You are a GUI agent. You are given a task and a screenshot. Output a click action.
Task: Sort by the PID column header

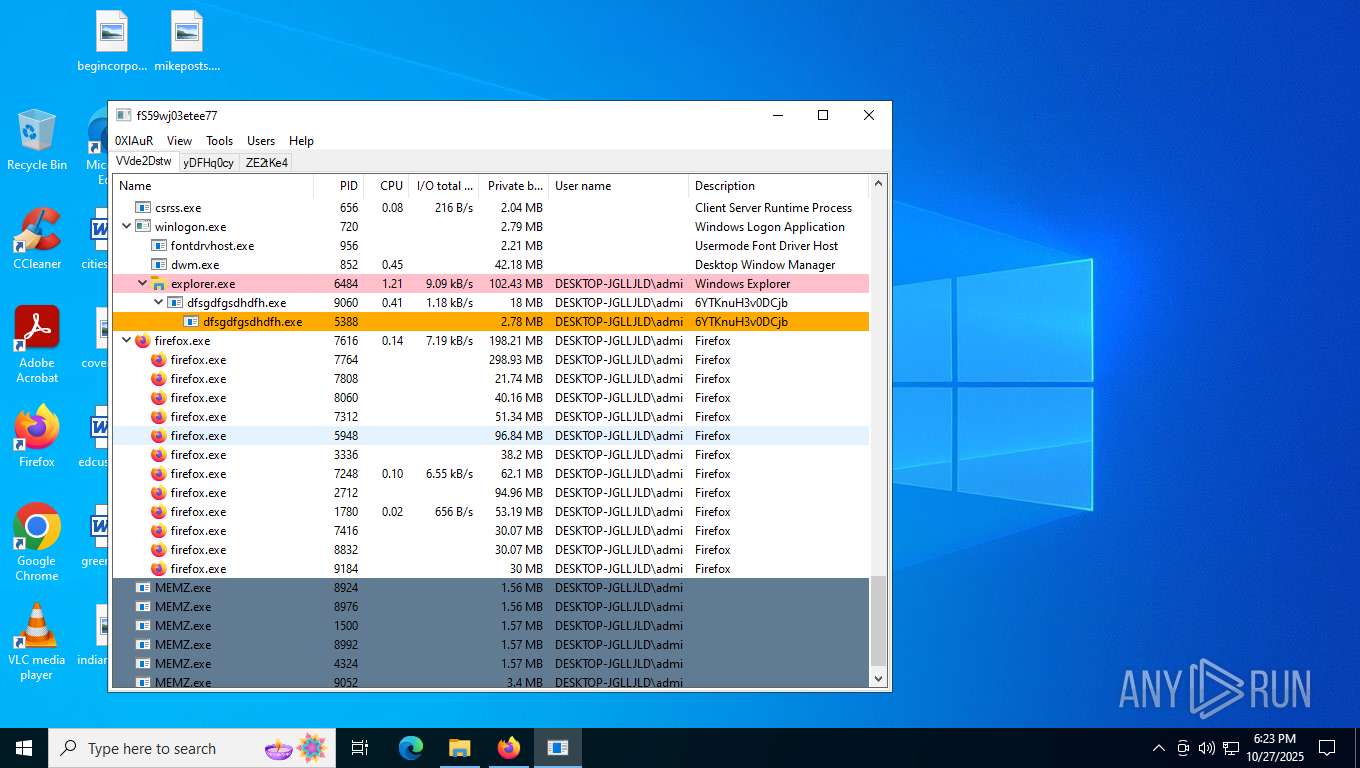coord(338,186)
